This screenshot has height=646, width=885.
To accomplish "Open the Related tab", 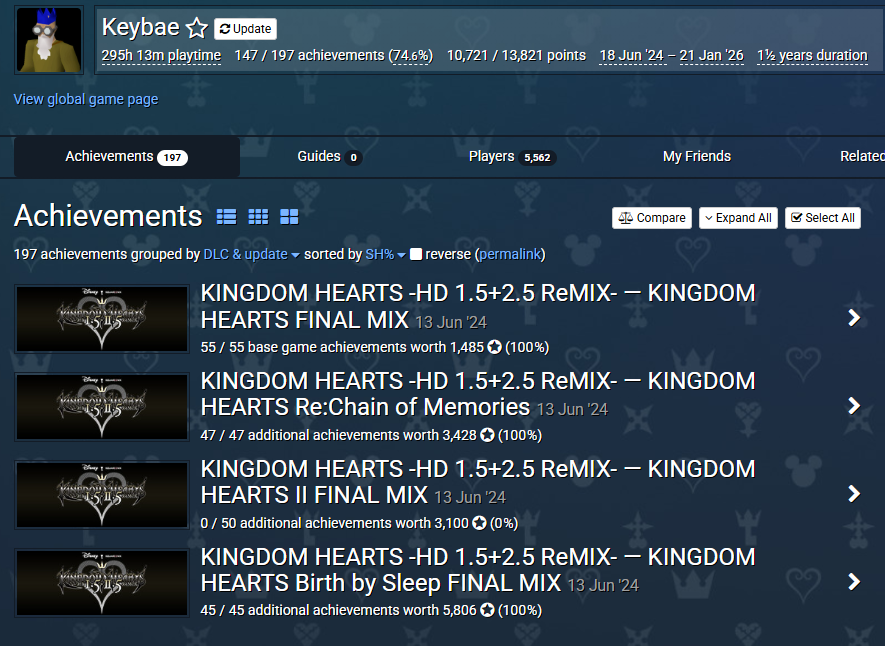I will [x=862, y=156].
